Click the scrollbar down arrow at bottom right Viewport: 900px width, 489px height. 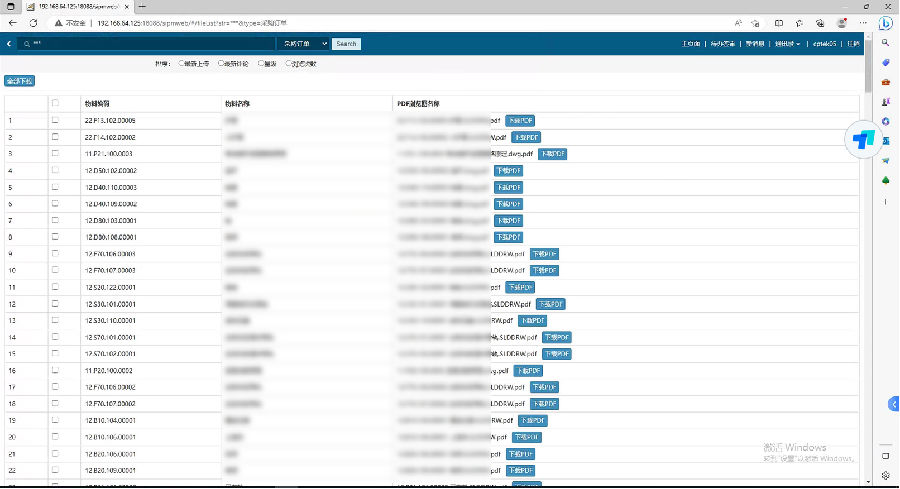coord(868,482)
